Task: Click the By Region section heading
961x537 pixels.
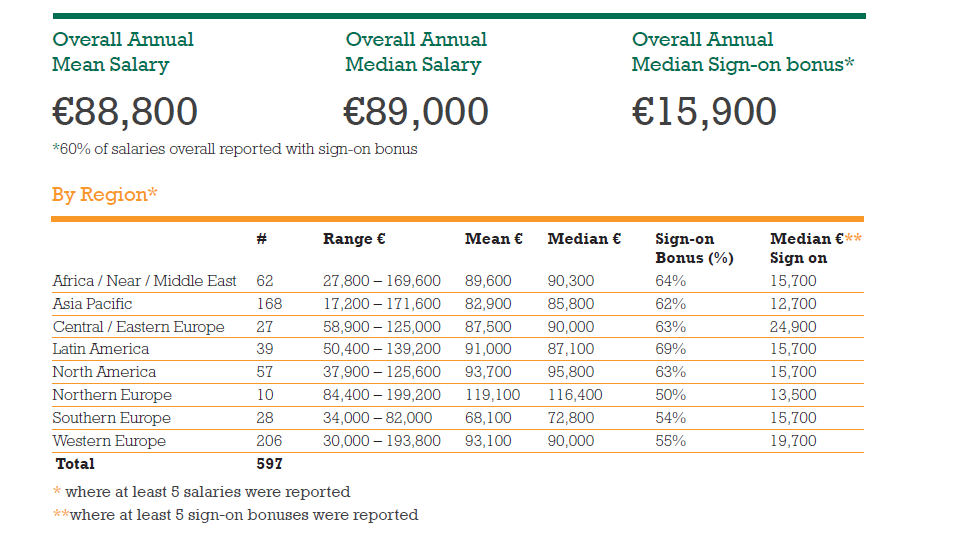Action: (105, 194)
